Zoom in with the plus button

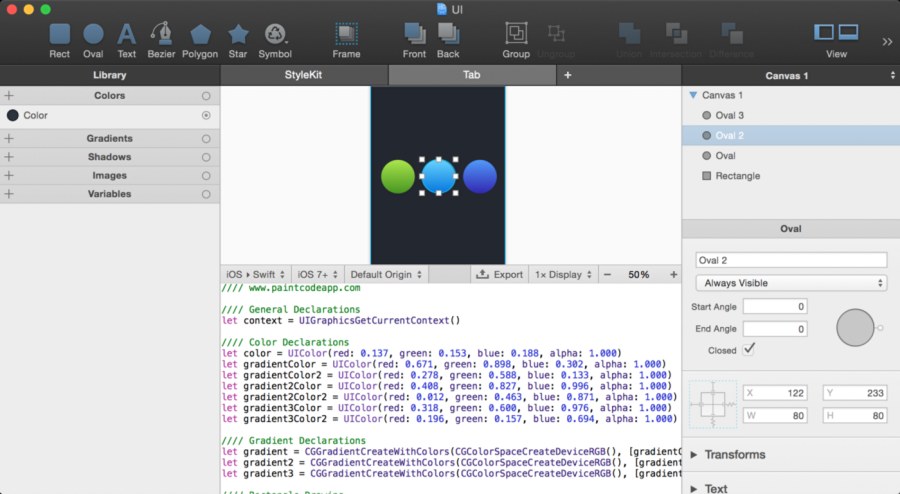point(674,275)
